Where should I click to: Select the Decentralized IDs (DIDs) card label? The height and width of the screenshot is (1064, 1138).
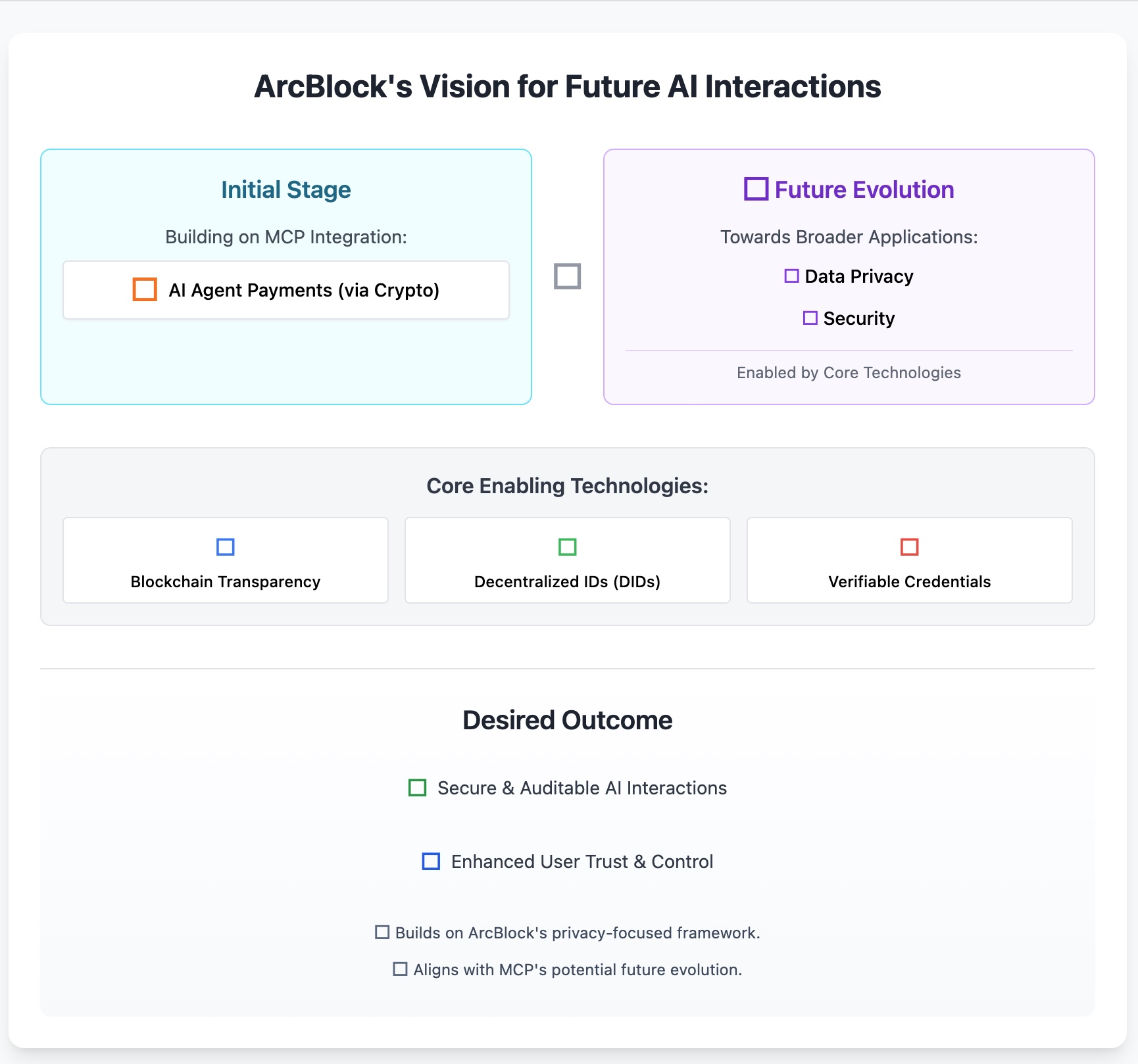click(x=567, y=582)
